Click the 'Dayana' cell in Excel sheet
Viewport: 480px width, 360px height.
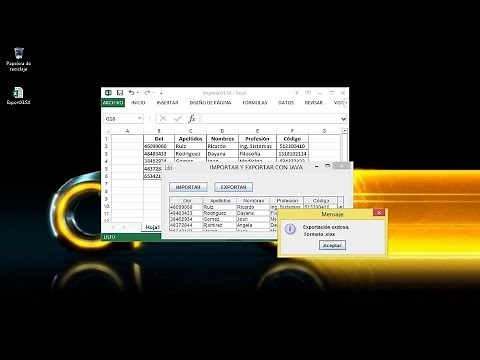pos(222,154)
